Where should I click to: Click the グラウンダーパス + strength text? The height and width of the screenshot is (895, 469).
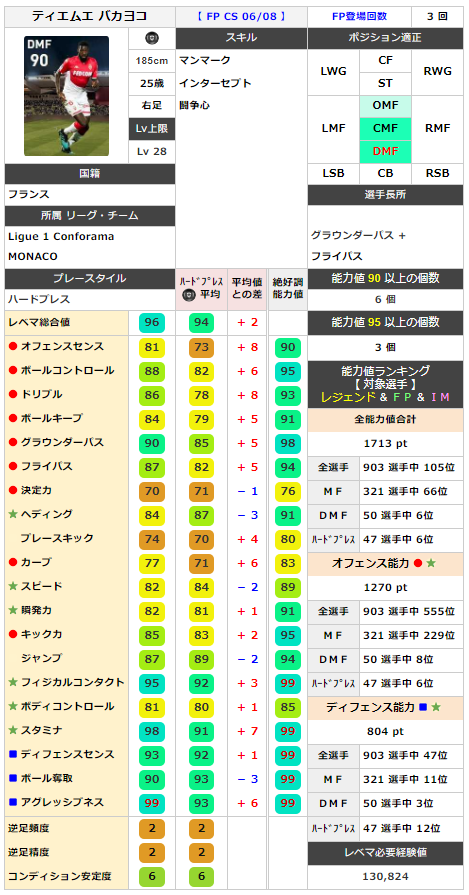(358, 235)
